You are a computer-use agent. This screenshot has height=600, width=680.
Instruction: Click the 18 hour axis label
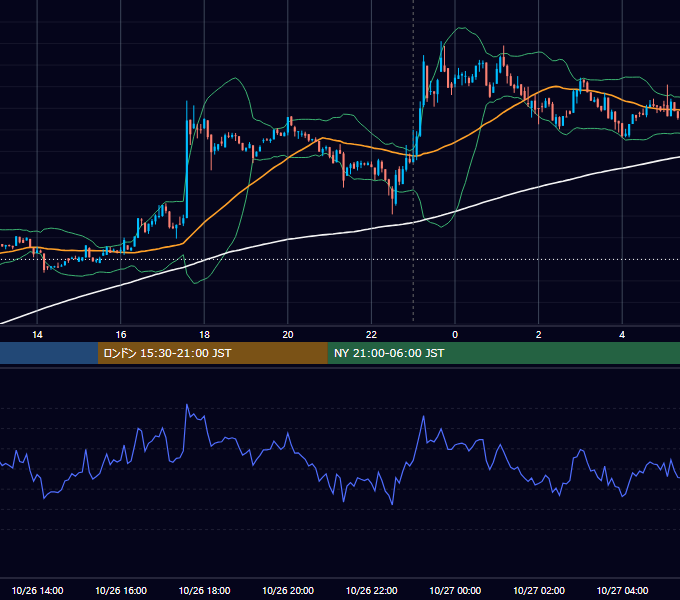[x=204, y=334]
